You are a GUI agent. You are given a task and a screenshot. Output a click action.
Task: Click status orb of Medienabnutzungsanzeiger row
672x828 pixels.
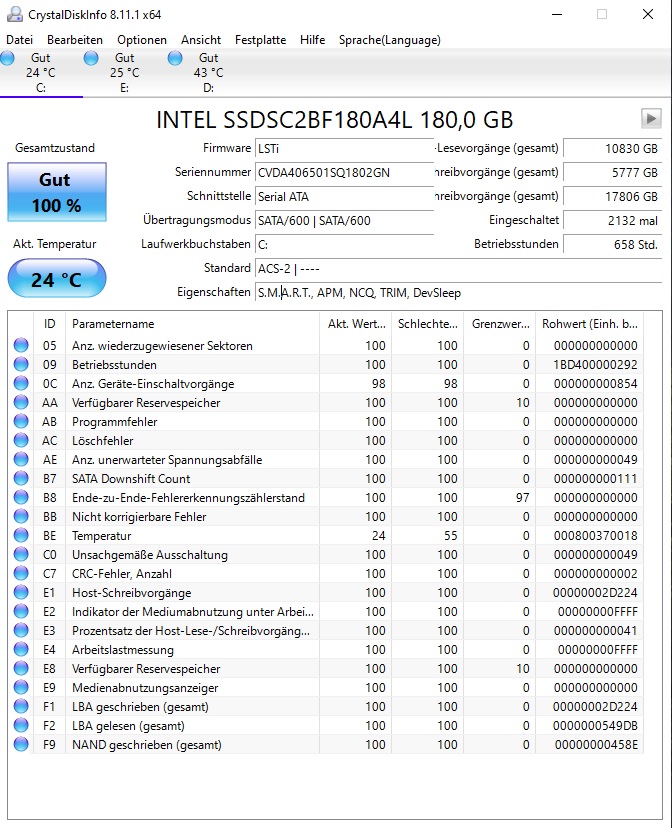click(21, 688)
